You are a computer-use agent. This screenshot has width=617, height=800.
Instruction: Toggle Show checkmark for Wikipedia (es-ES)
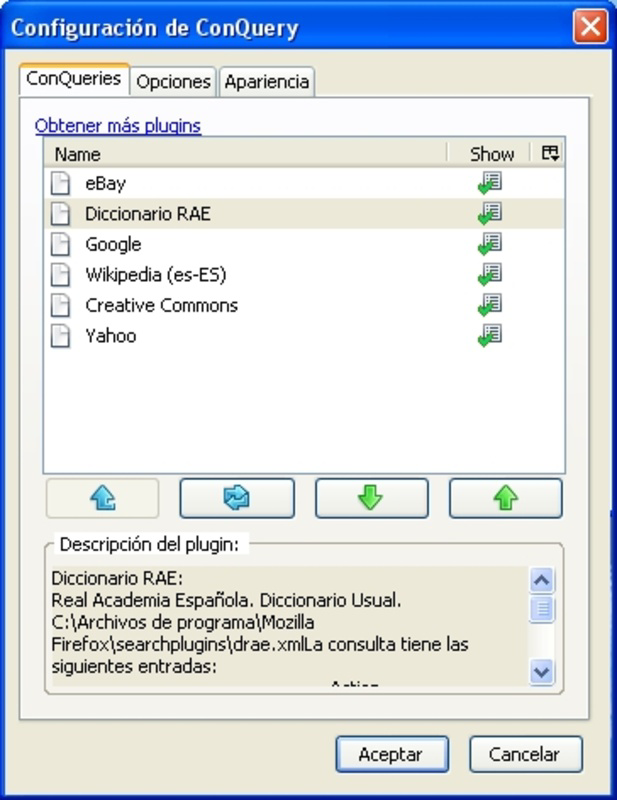point(489,275)
